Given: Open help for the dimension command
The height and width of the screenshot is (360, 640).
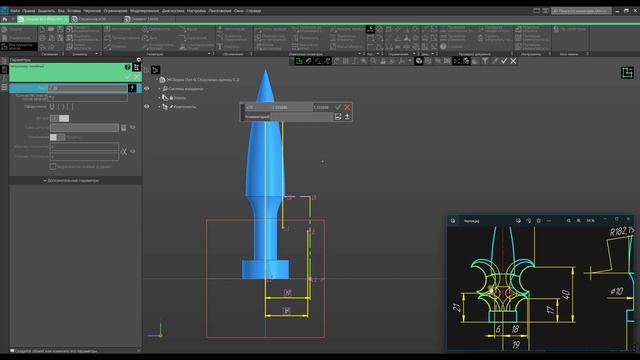Looking at the screenshot, I should click(x=128, y=67).
